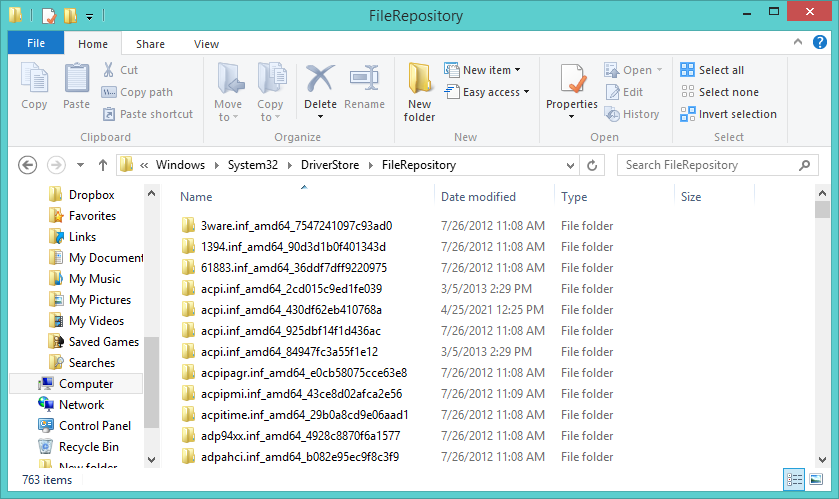
Task: Click Windows in the address path
Action: 180,165
